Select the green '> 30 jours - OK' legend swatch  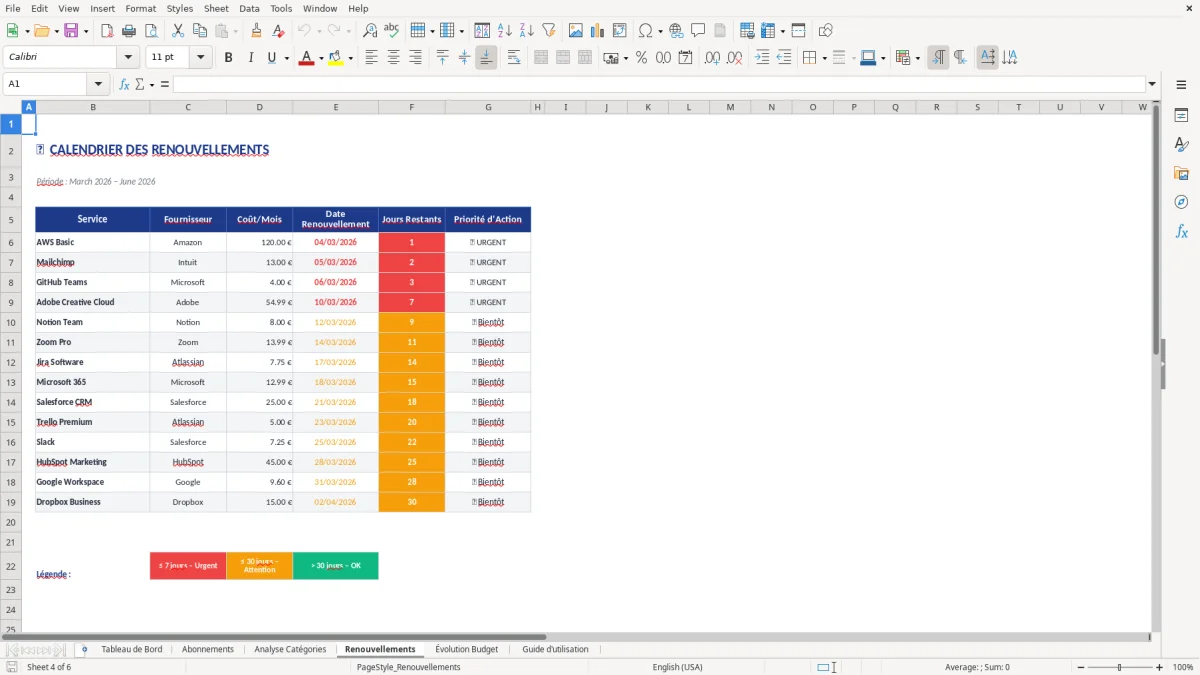[x=335, y=565]
